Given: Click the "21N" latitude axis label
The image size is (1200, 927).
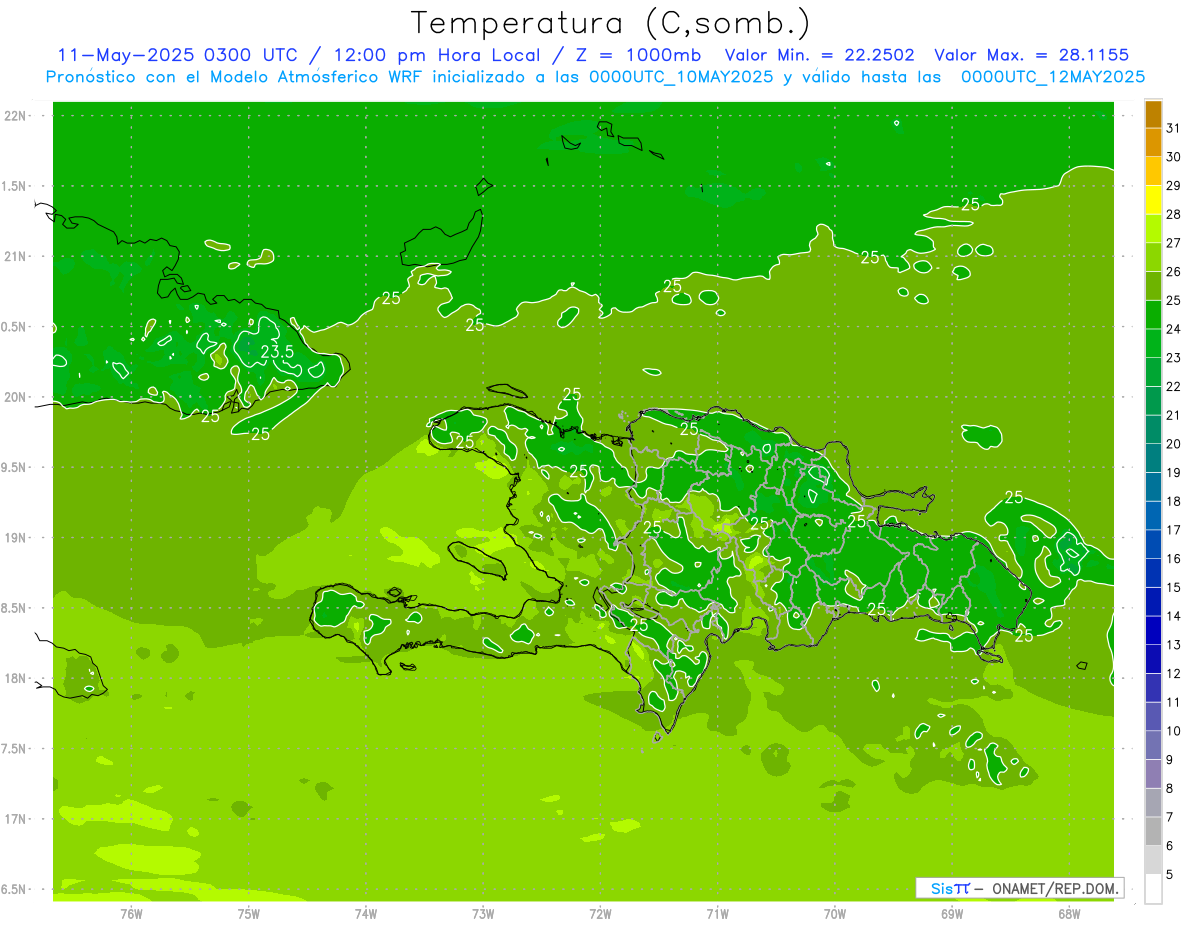Looking at the screenshot, I should tap(16, 256).
